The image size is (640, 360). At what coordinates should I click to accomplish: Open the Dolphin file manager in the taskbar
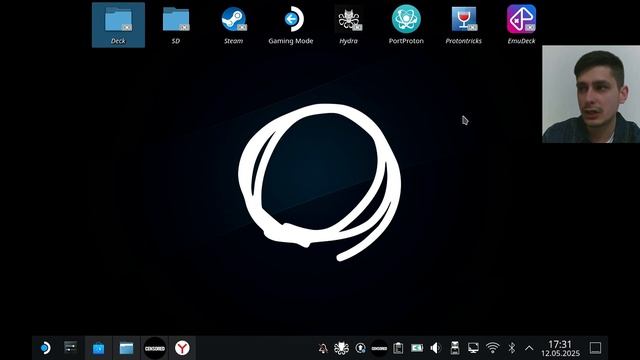[126, 348]
